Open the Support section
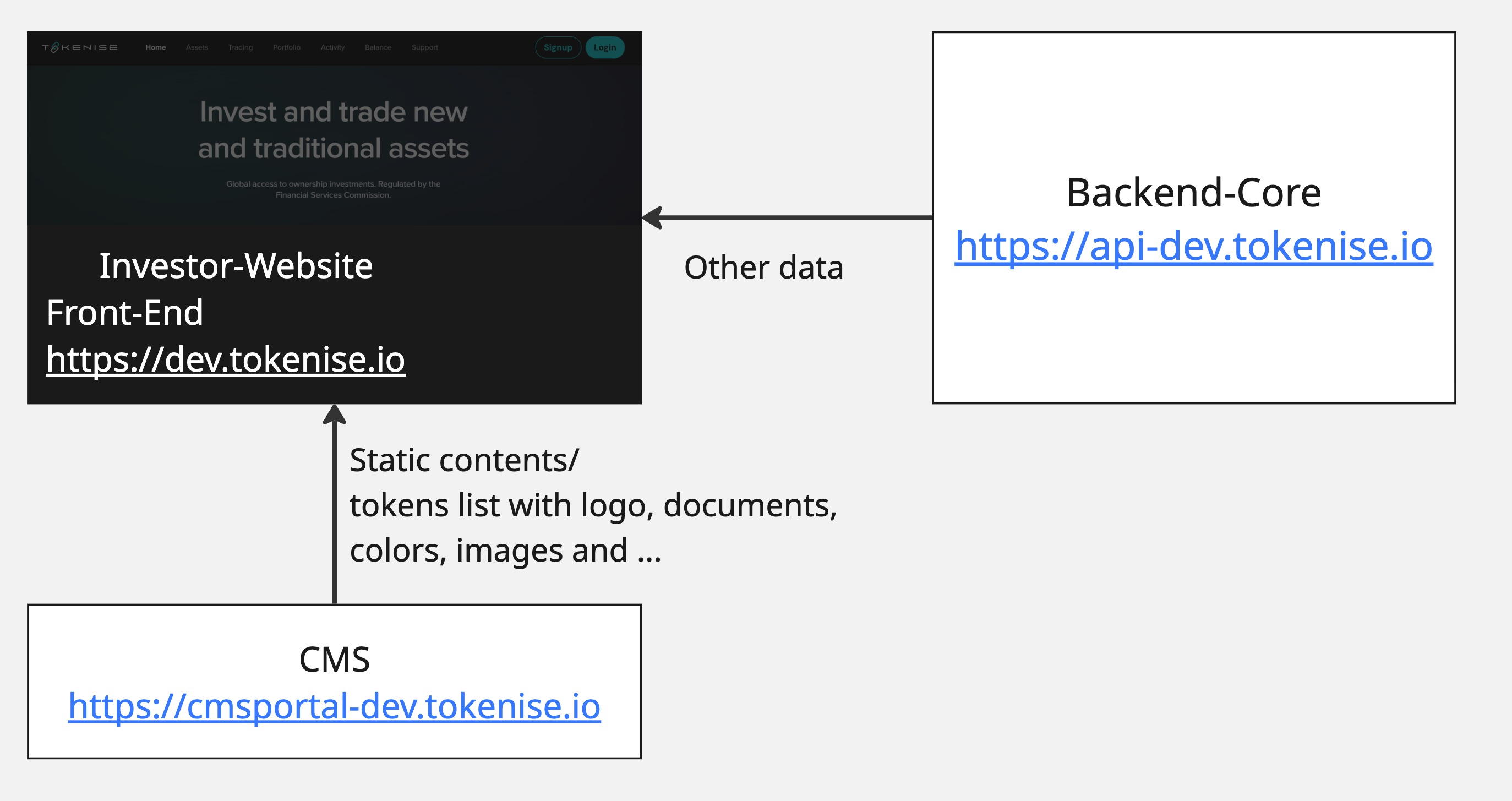Image resolution: width=1512 pixels, height=801 pixels. pos(424,47)
